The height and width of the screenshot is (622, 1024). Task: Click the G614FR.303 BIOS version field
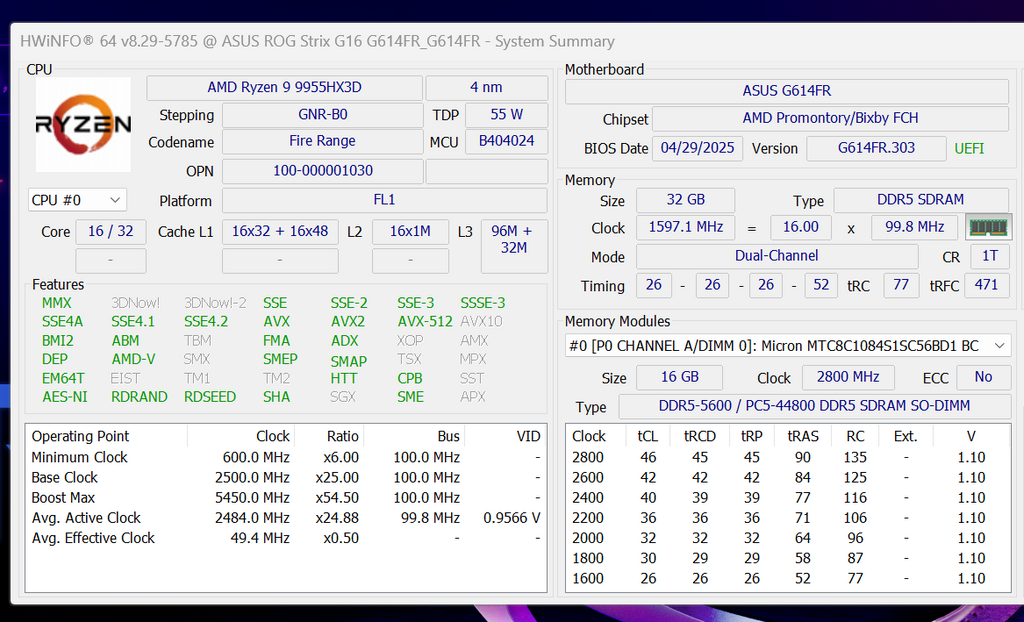pos(876,148)
